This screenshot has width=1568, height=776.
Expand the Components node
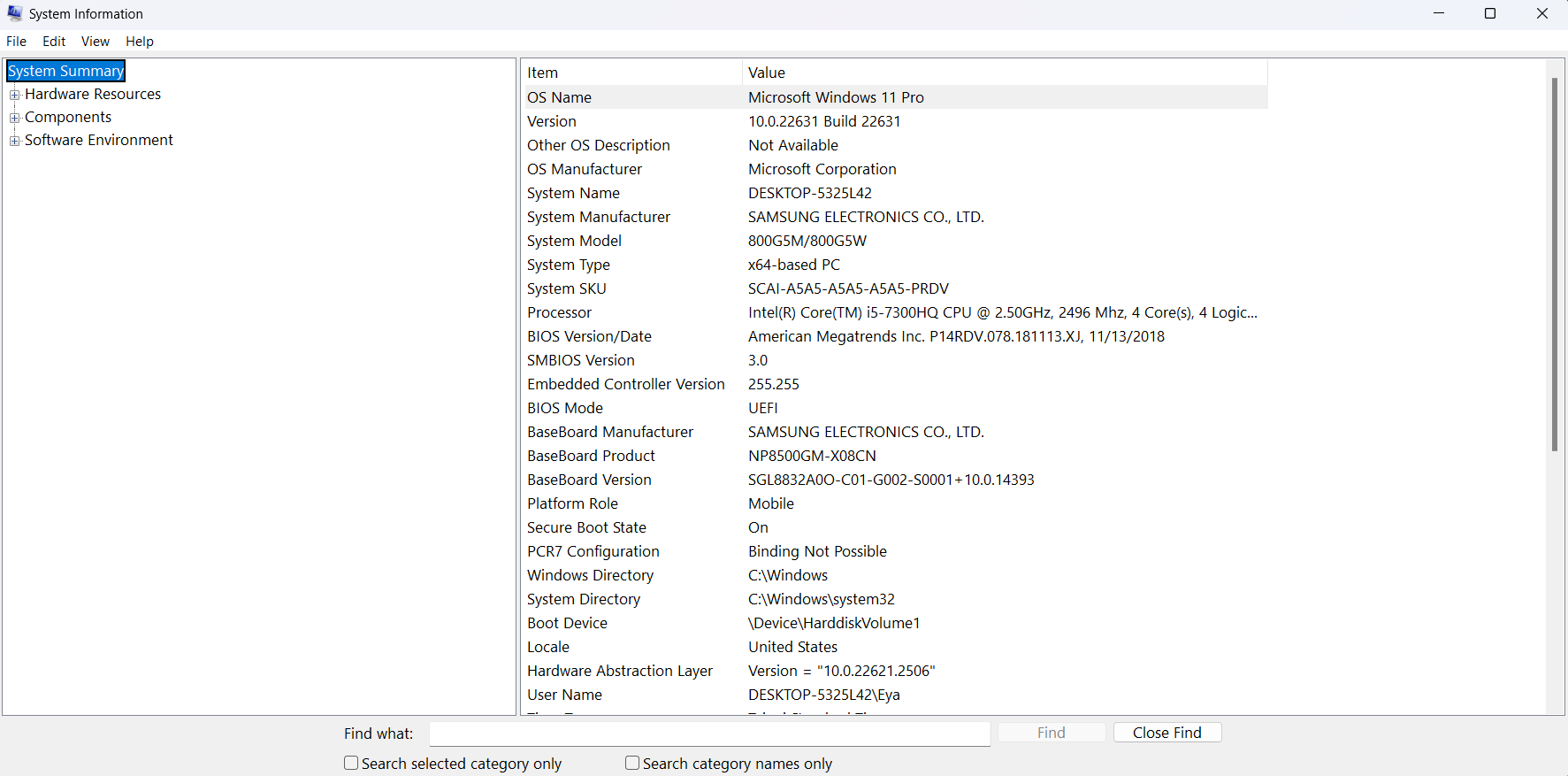click(14, 118)
